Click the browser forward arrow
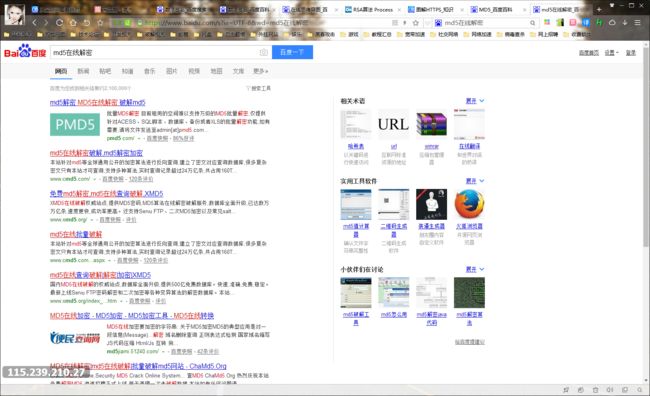The image size is (650, 396). (x=46, y=23)
